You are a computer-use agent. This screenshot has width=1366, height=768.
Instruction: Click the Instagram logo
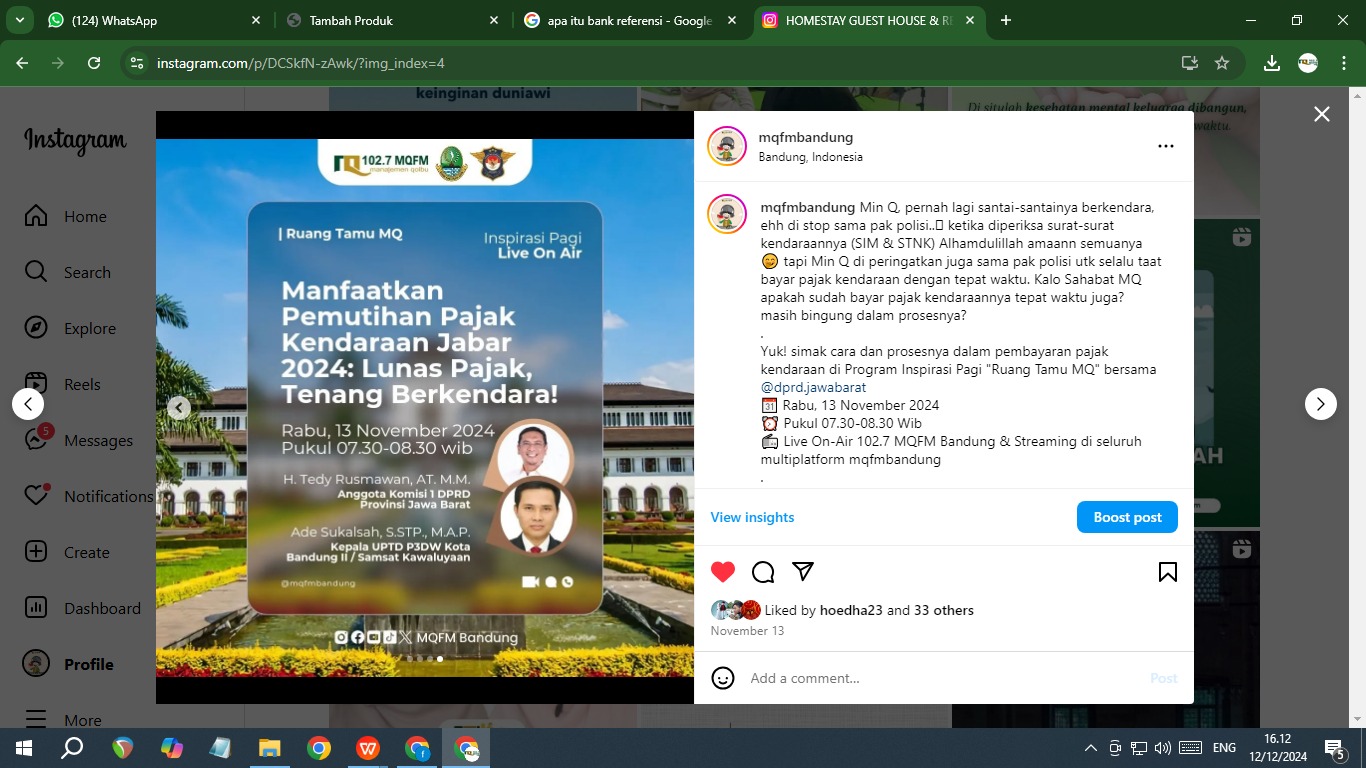[75, 141]
